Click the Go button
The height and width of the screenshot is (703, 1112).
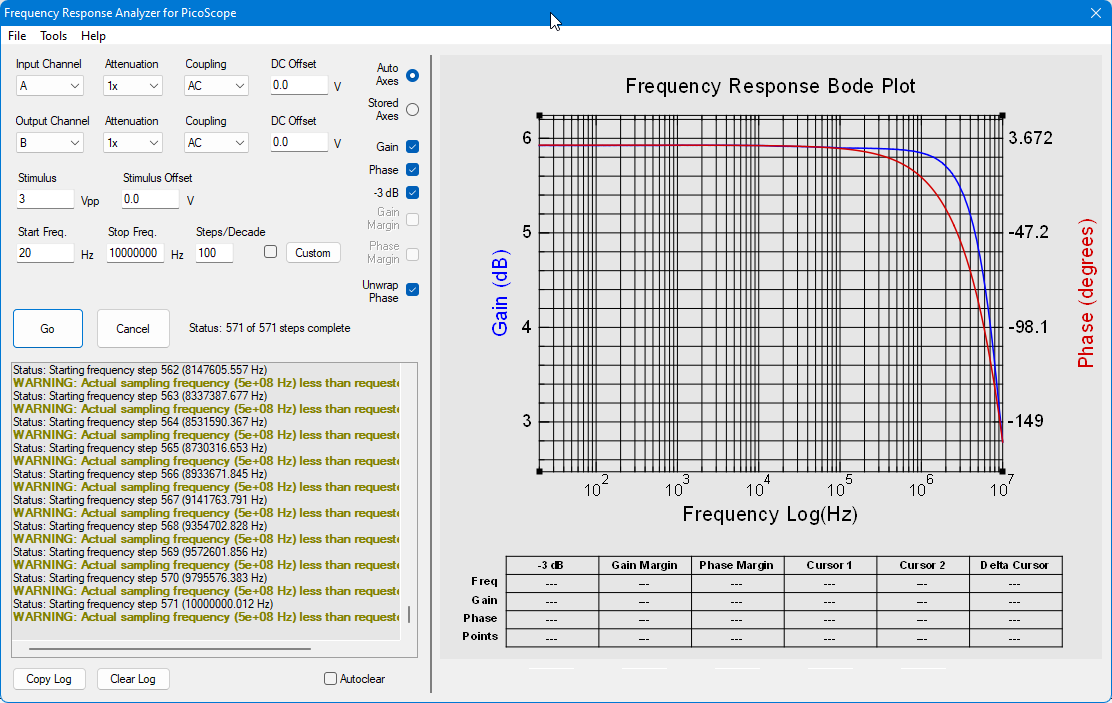(48, 328)
